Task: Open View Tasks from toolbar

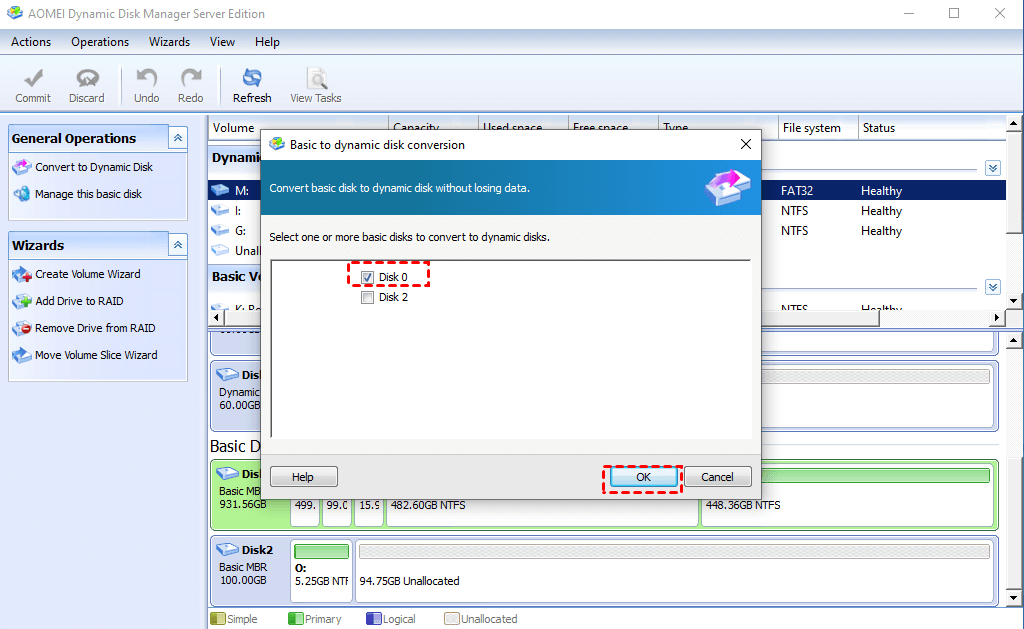Action: point(316,86)
